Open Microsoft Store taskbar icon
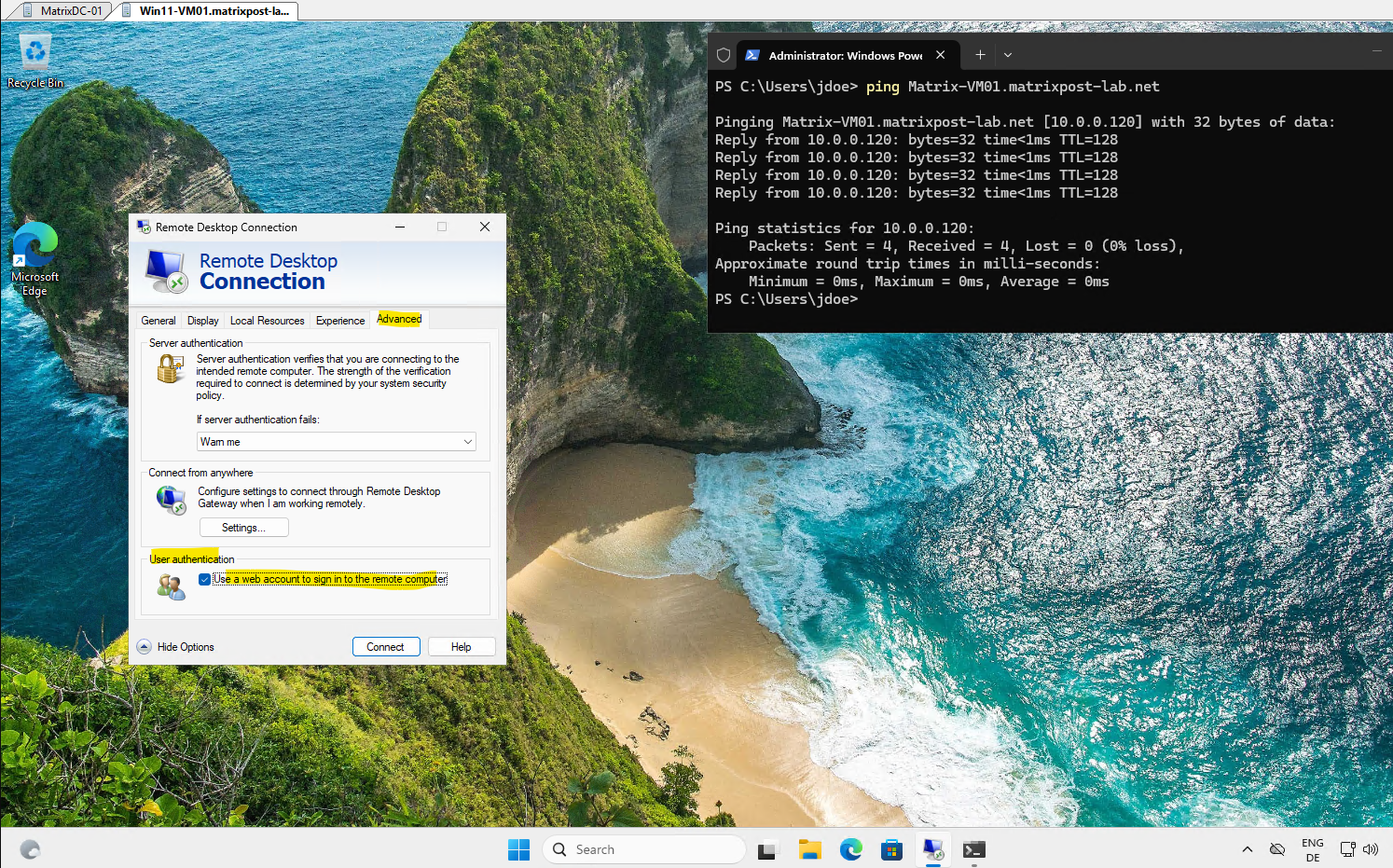 [891, 849]
